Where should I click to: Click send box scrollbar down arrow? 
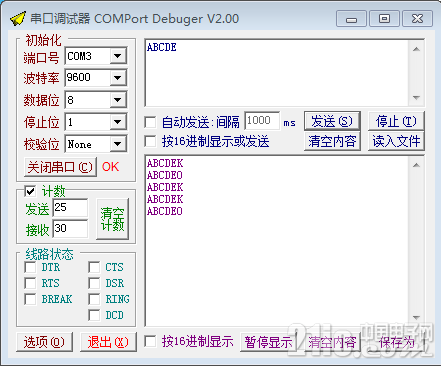[416, 98]
